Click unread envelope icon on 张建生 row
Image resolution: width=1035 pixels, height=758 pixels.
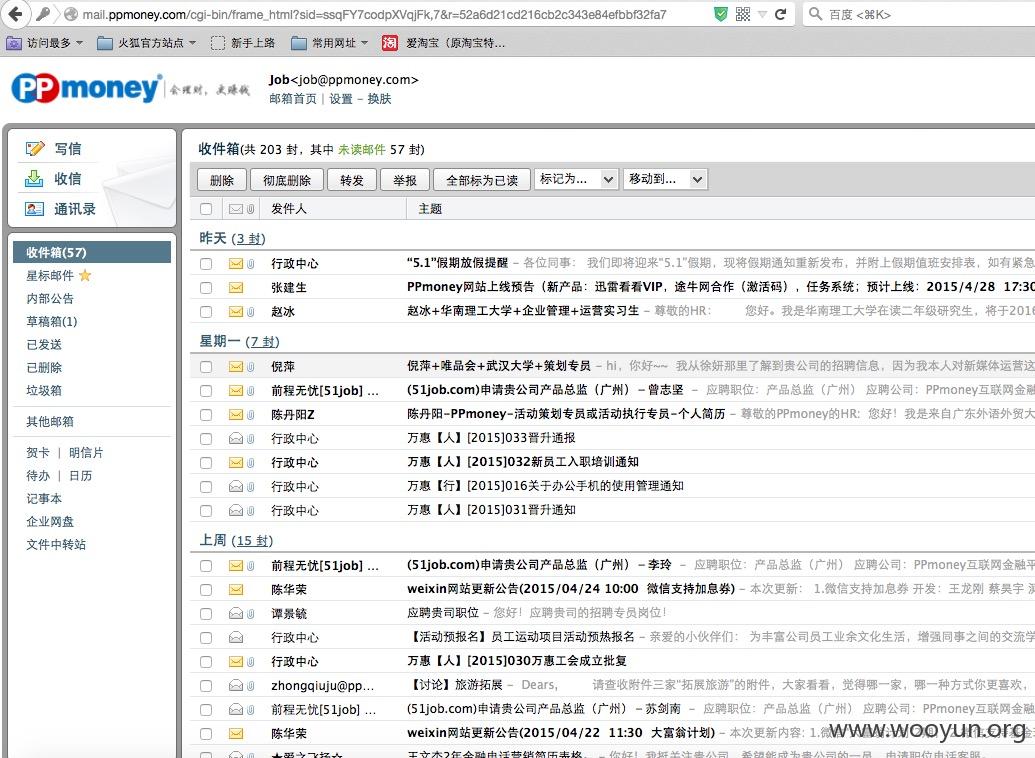[236, 288]
